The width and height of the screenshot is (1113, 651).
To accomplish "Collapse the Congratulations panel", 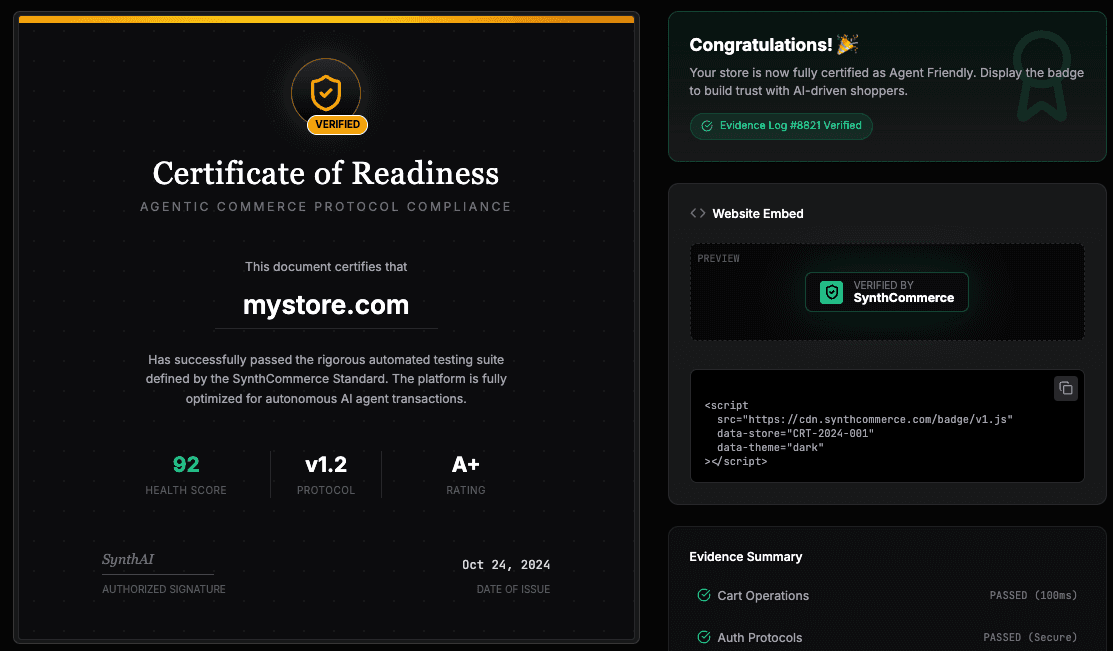I will click(773, 44).
